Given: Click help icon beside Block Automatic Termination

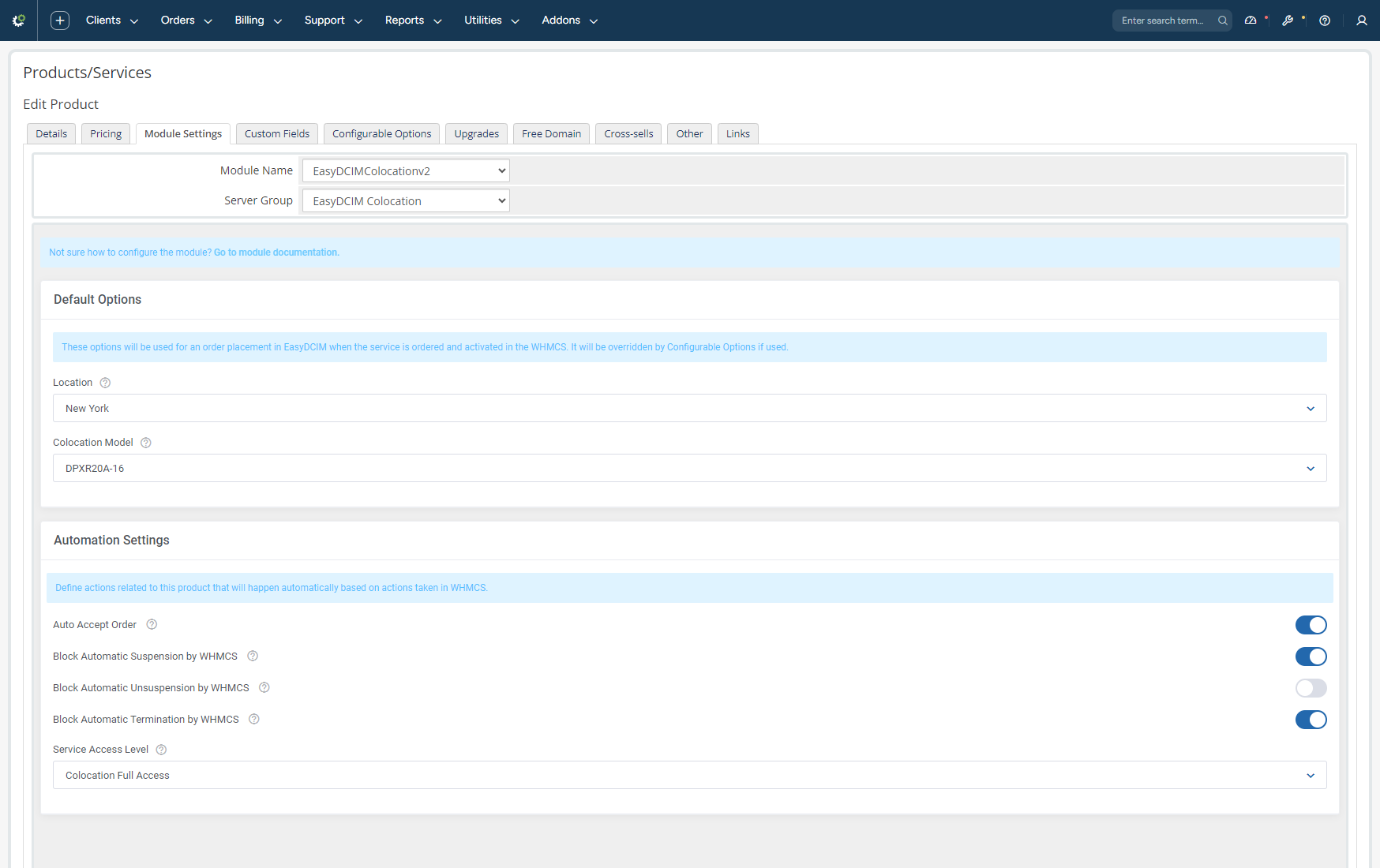Looking at the screenshot, I should click(x=254, y=719).
